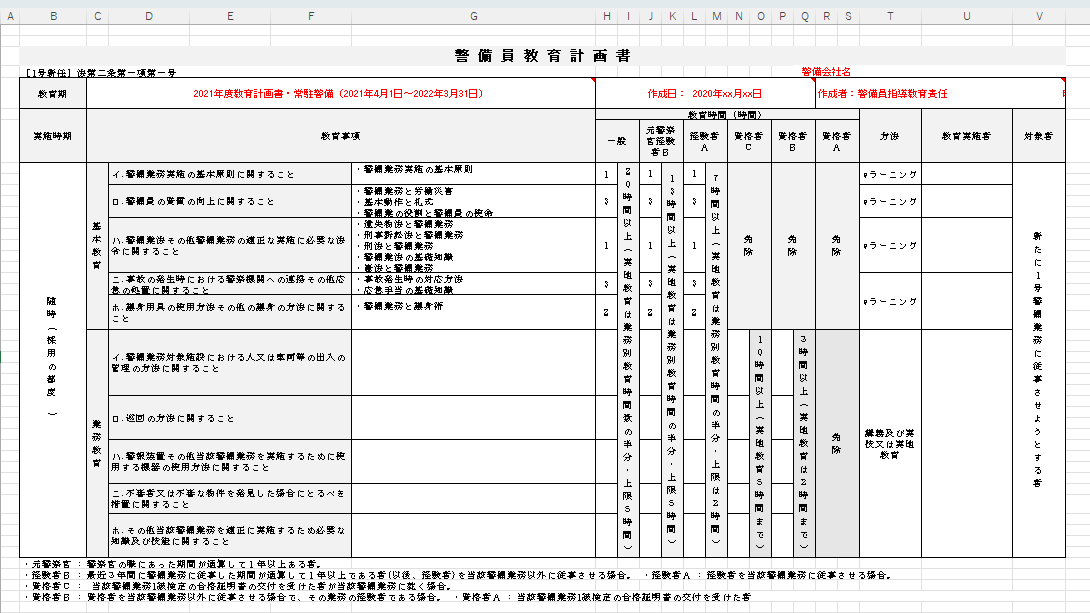The image size is (1090, 613).
Task: Select cell ホ.護身用具の使用方法
Action: [x=230, y=312]
